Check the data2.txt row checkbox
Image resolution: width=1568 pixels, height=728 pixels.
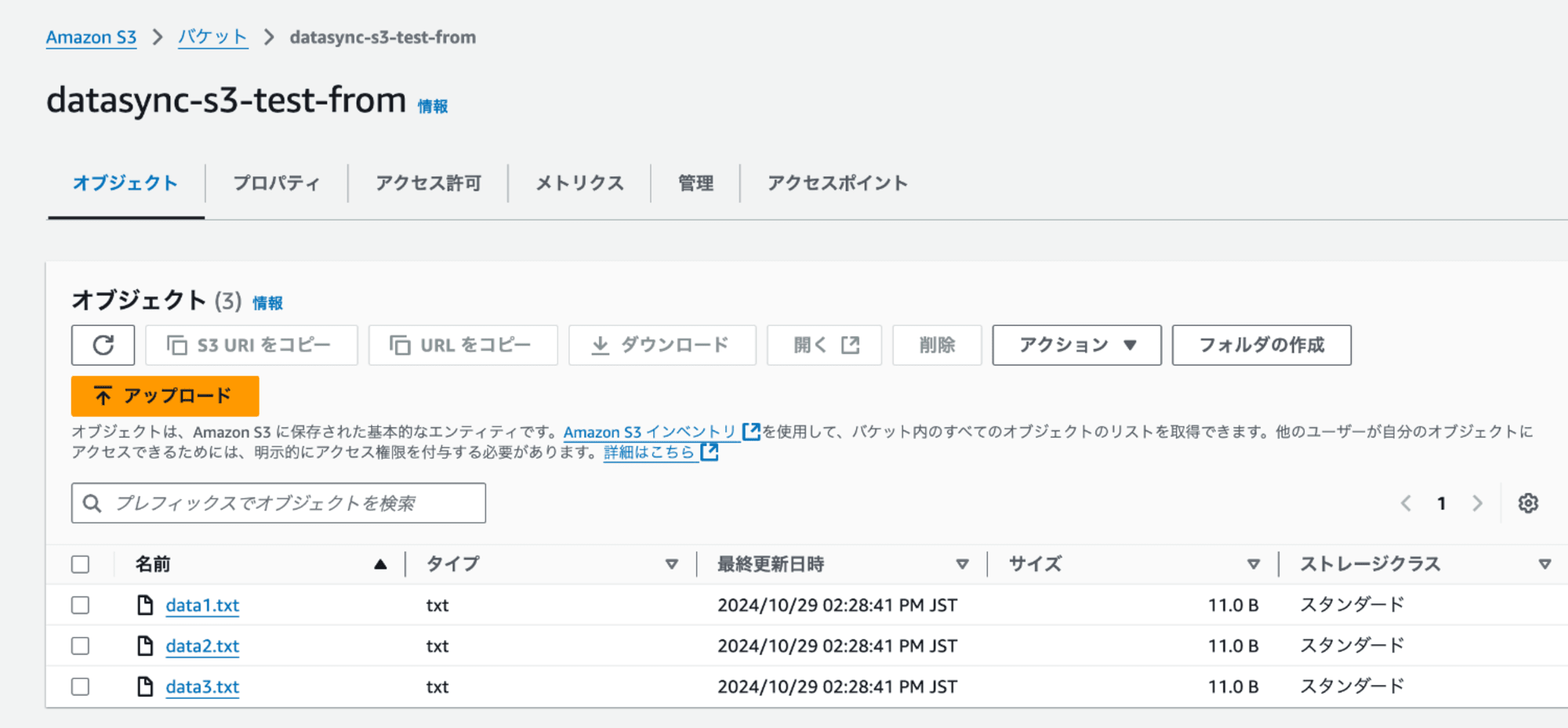(80, 646)
